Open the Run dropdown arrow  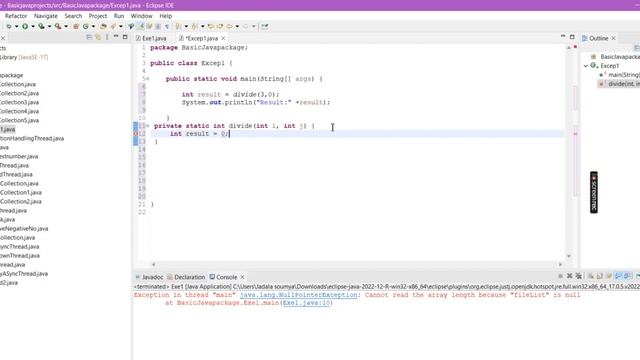(x=33, y=27)
